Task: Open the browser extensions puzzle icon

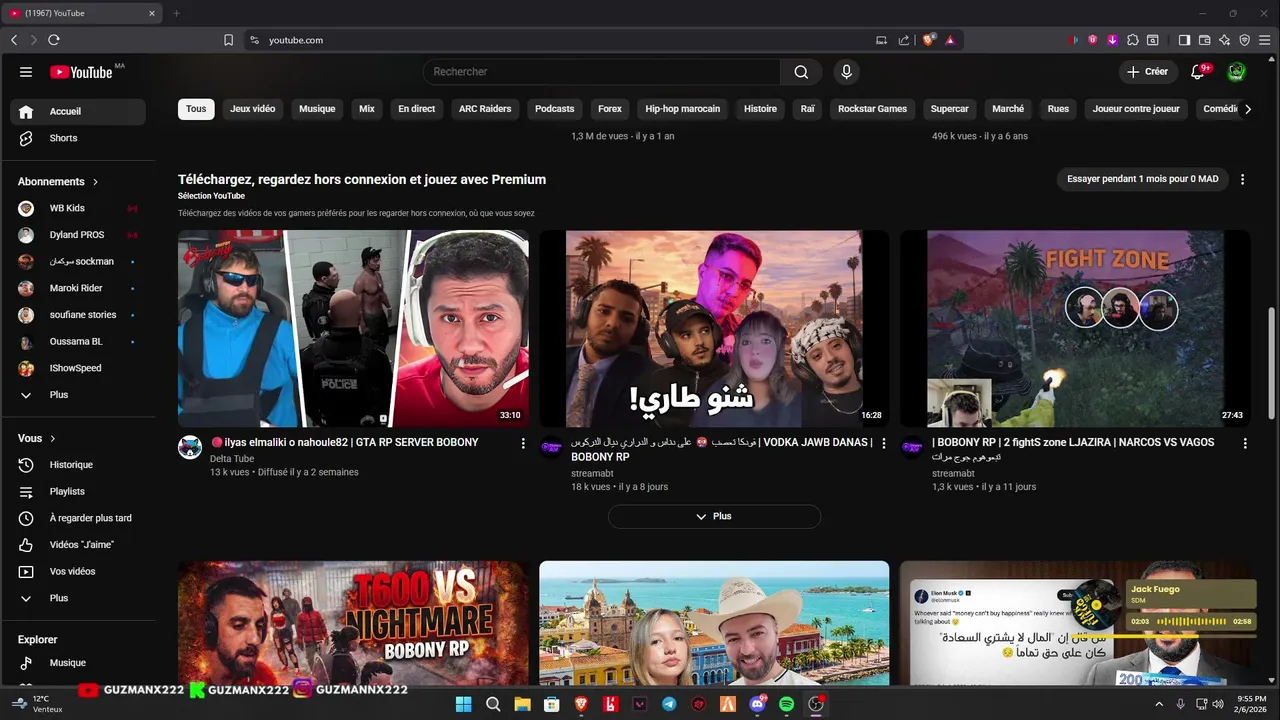Action: coord(1133,40)
